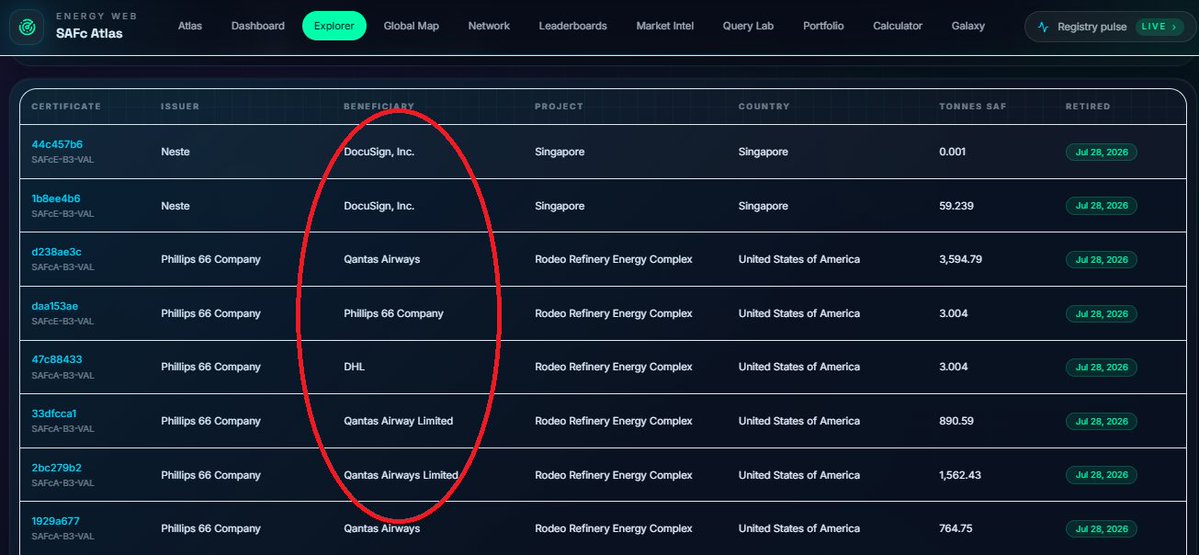Open certificate 33dfcca1

click(x=54, y=414)
